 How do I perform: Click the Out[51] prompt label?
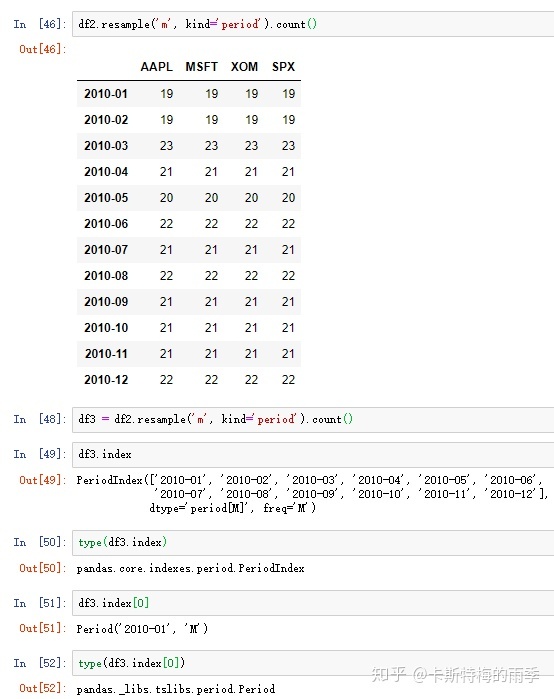tap(43, 629)
